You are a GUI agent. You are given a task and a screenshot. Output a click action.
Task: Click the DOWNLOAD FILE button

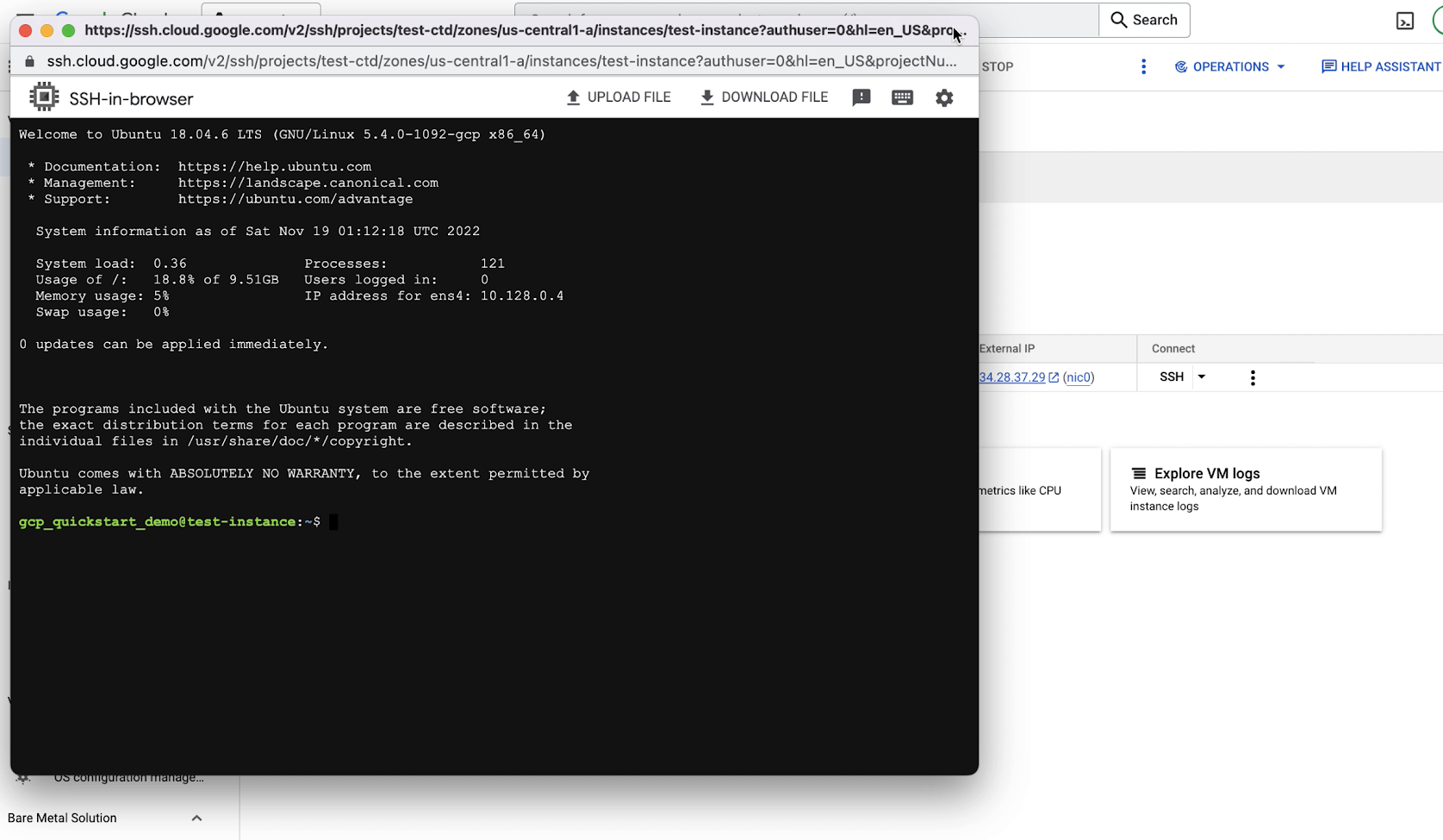[763, 97]
